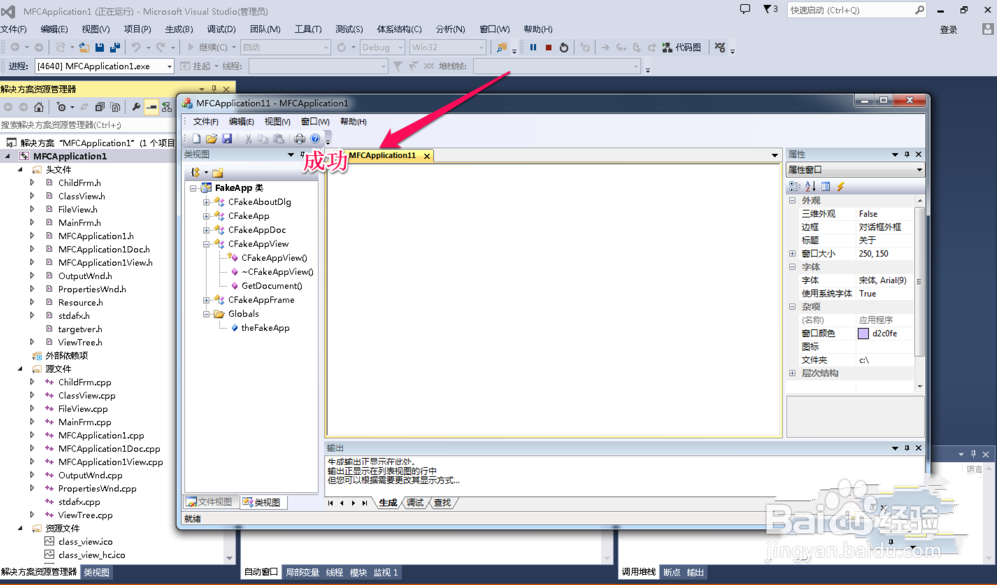
Task: Click the single Save icon in Visual Studio toolbar
Action: click(x=100, y=47)
